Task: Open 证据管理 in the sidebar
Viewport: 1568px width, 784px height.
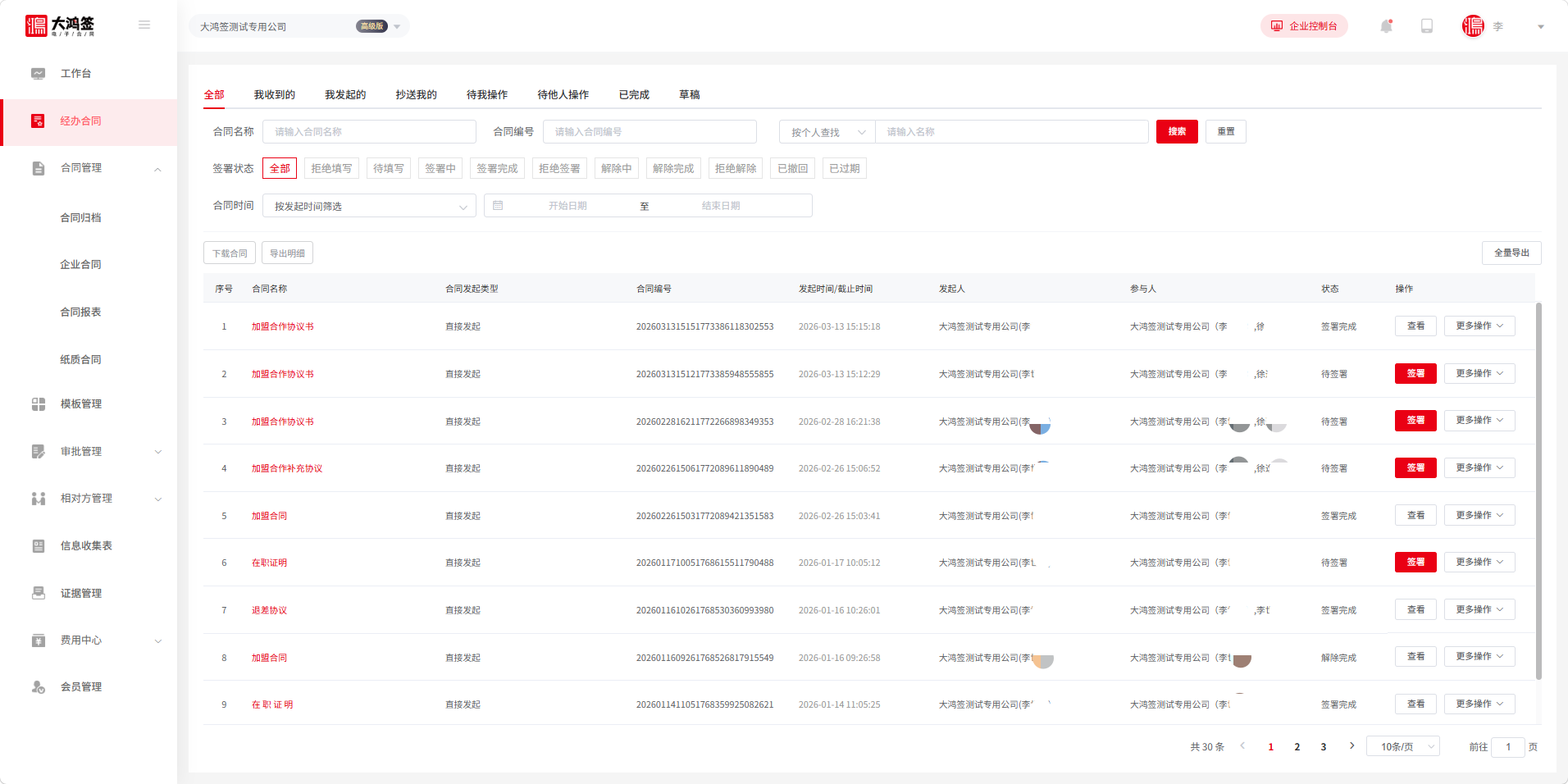Action: (x=80, y=594)
